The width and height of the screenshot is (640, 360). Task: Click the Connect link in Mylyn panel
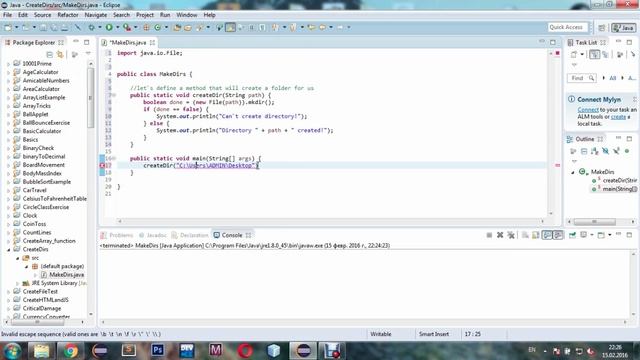[x=588, y=110]
